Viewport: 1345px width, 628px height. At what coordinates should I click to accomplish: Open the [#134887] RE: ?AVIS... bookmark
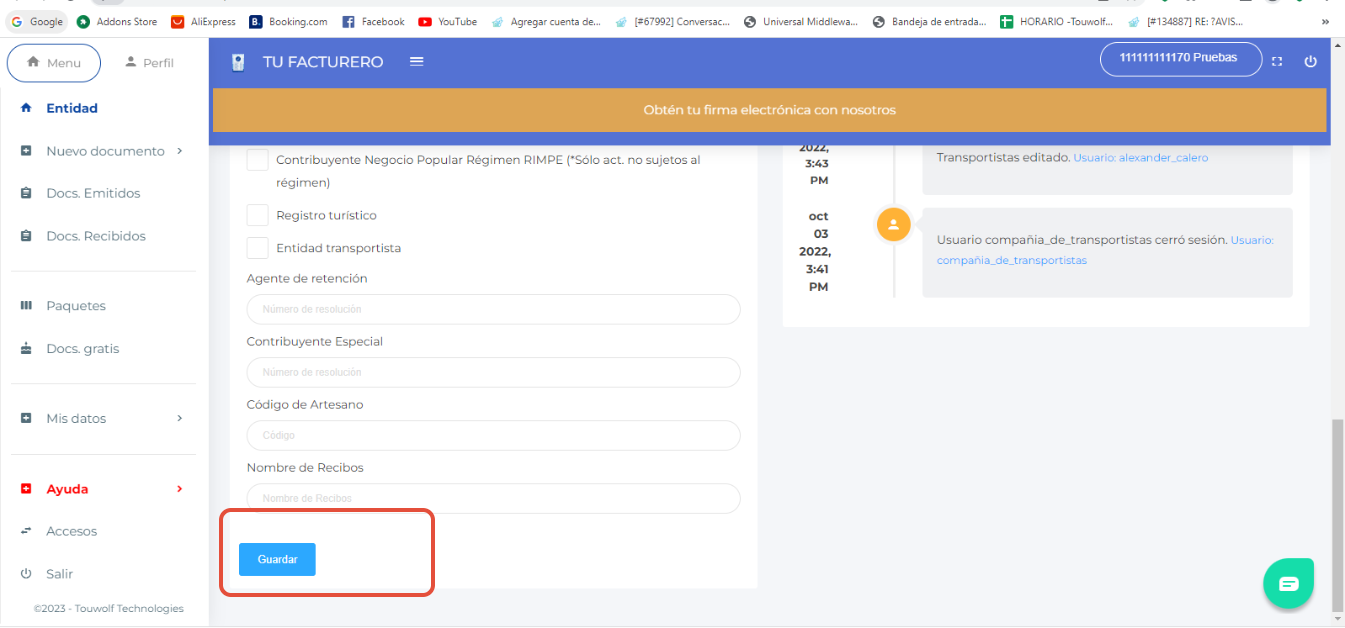1185,21
